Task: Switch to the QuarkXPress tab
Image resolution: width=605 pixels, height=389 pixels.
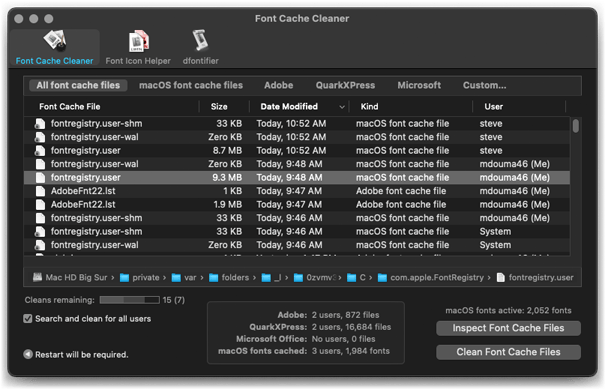Action: coord(345,85)
